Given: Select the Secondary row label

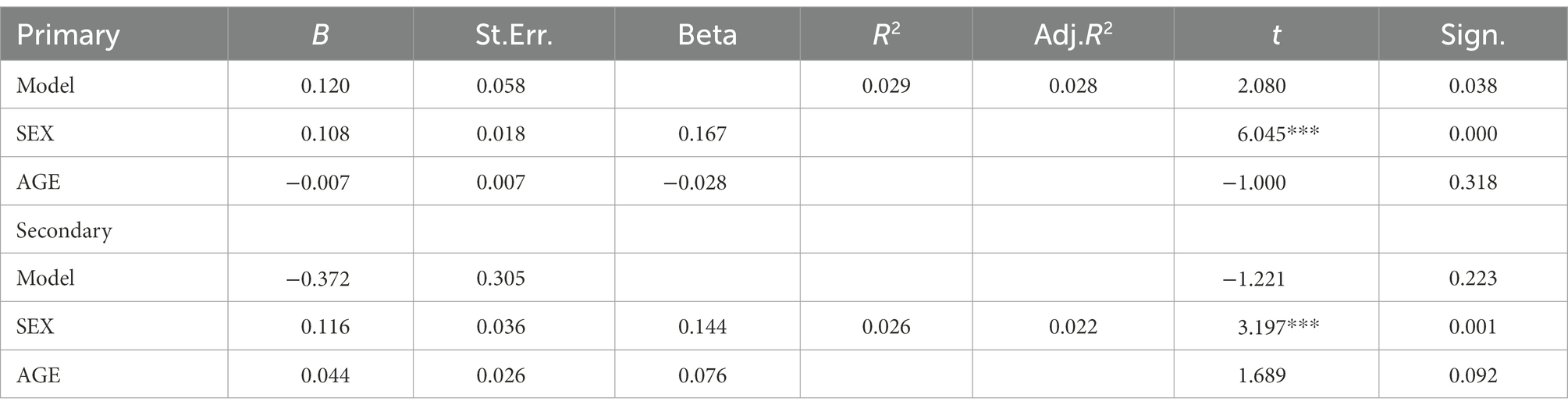Looking at the screenshot, I should [64, 230].
